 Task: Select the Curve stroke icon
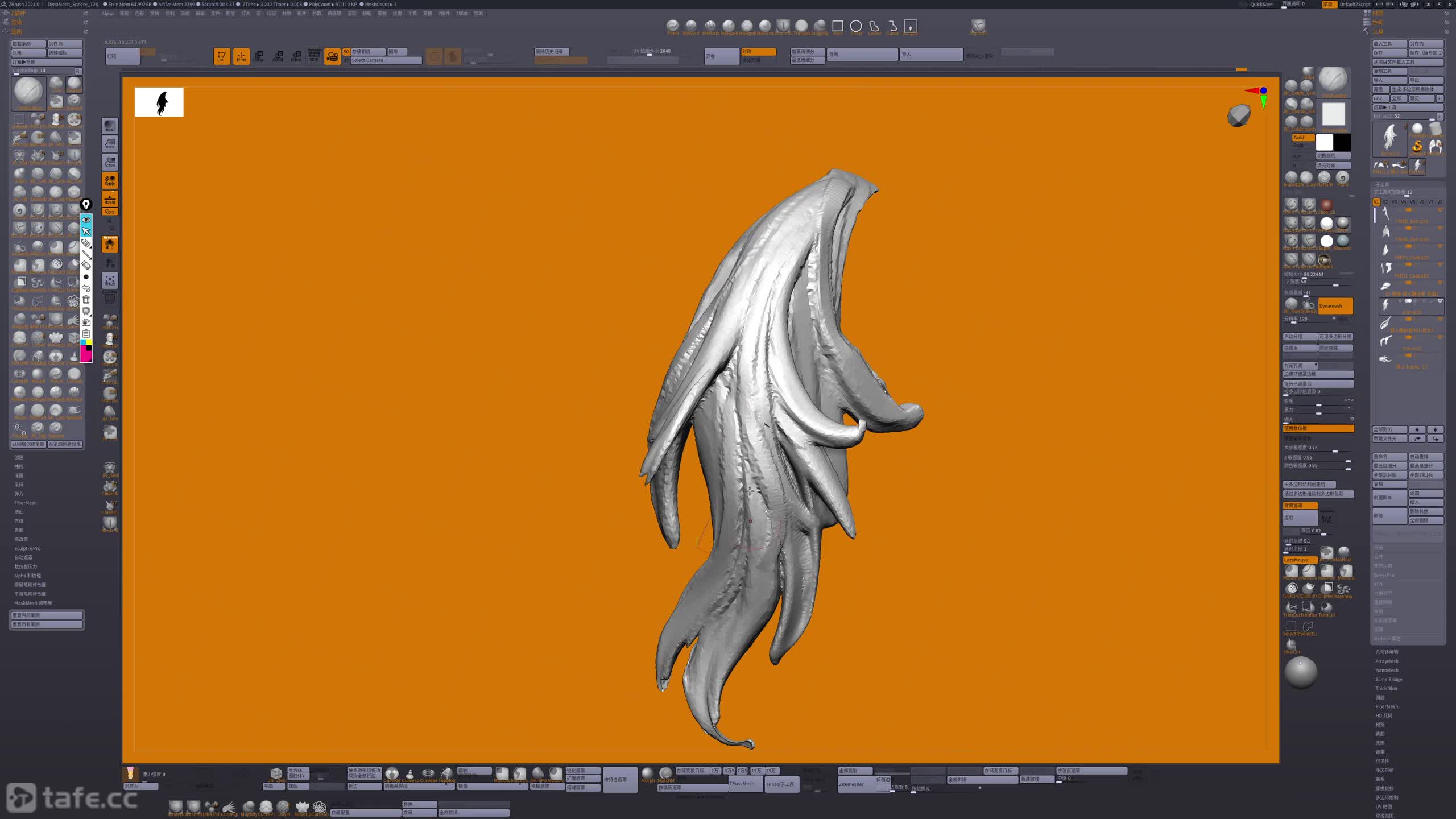tap(892, 26)
